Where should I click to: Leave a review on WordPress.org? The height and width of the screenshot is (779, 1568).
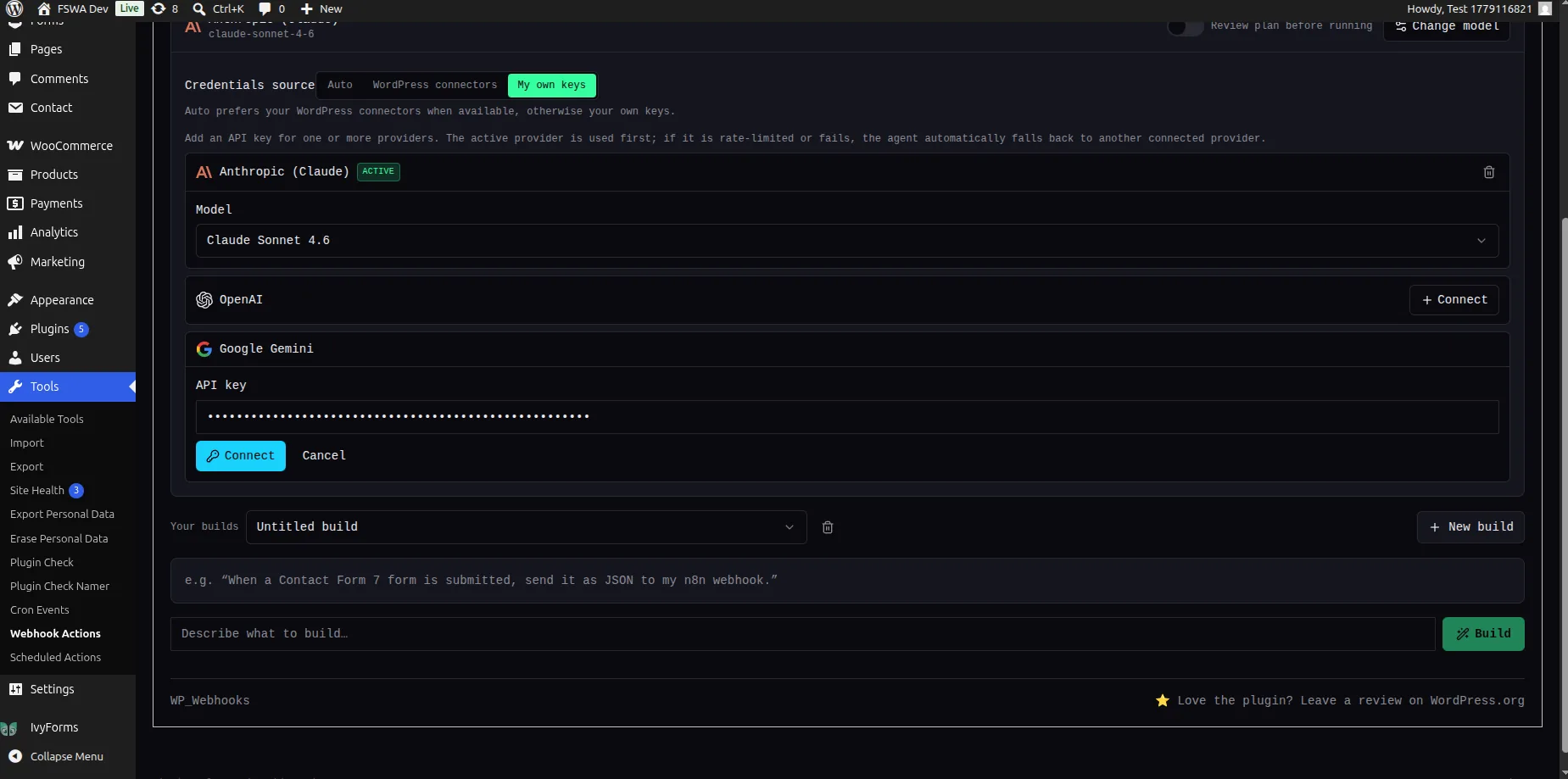(x=1351, y=701)
